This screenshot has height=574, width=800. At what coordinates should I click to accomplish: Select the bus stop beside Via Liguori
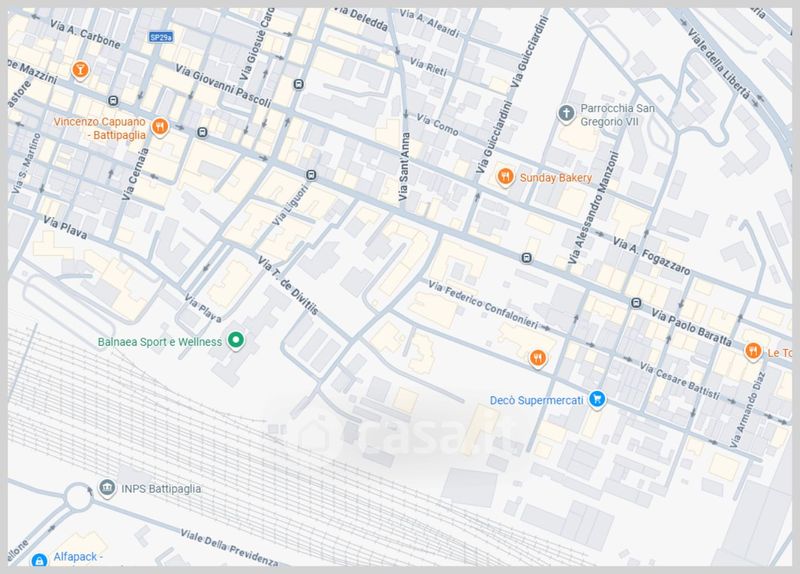[x=310, y=175]
